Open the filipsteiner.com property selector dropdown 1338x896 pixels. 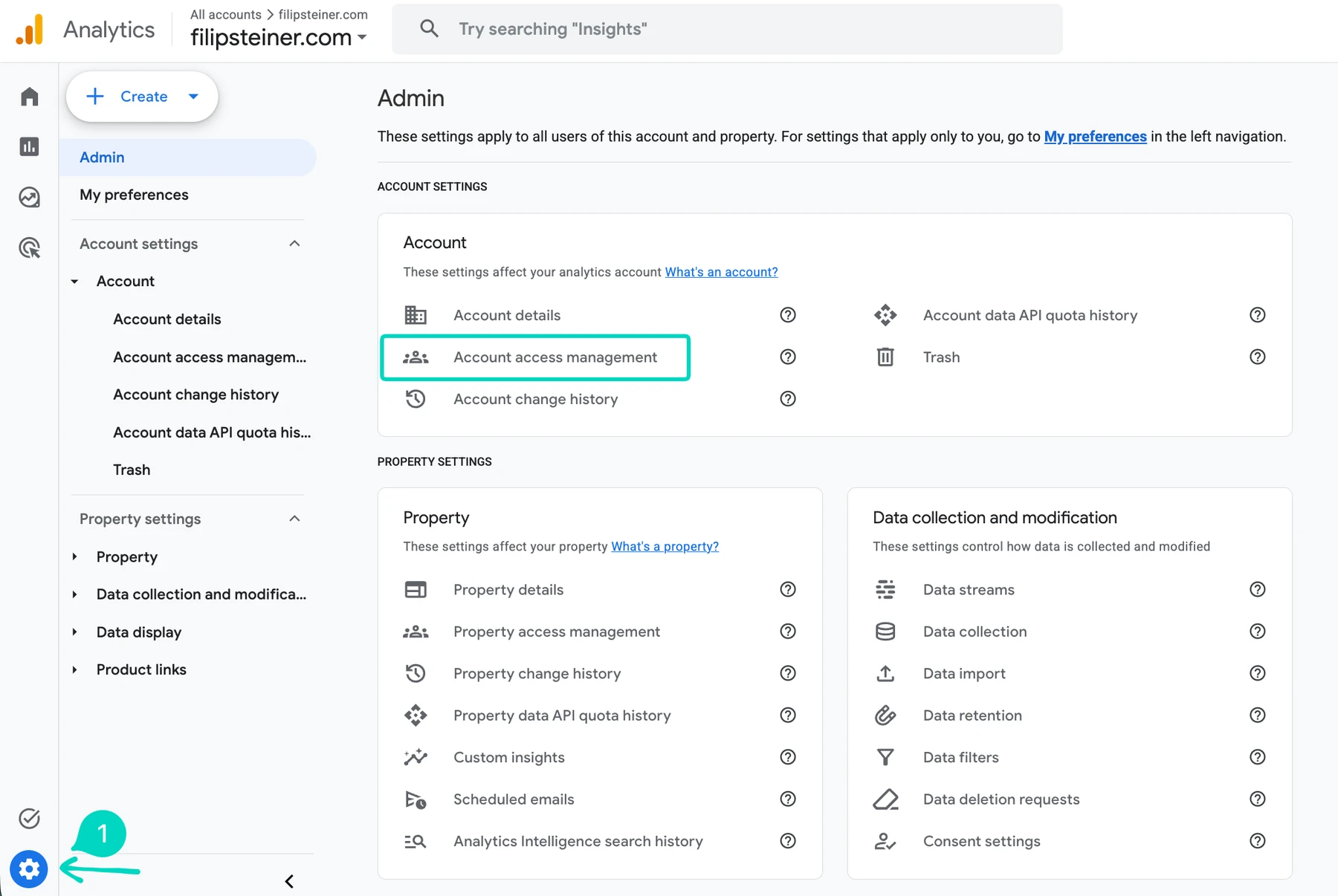coord(279,37)
